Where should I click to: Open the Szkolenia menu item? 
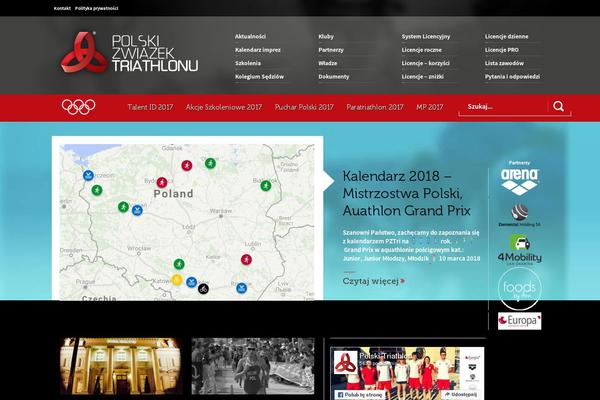pyautogui.click(x=248, y=63)
